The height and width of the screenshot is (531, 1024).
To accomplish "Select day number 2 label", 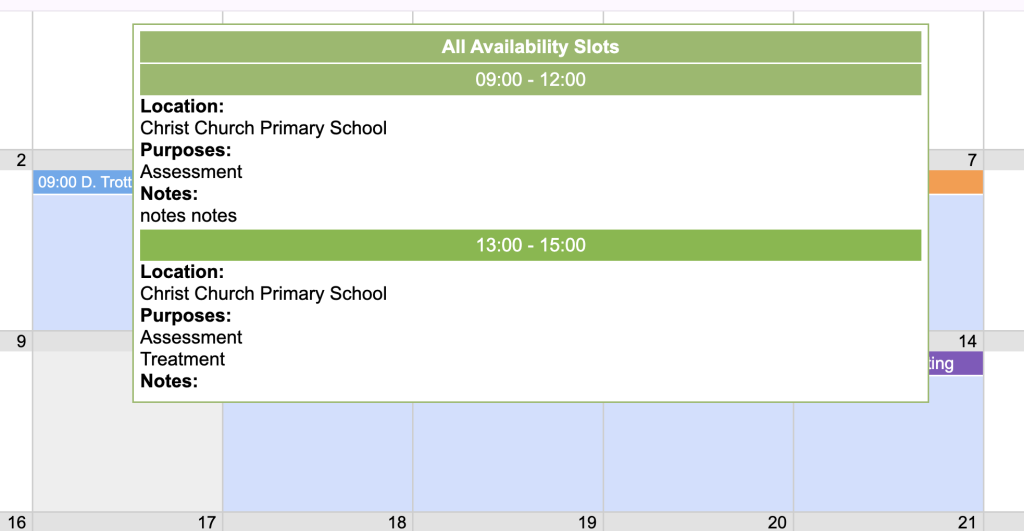I will (20, 160).
